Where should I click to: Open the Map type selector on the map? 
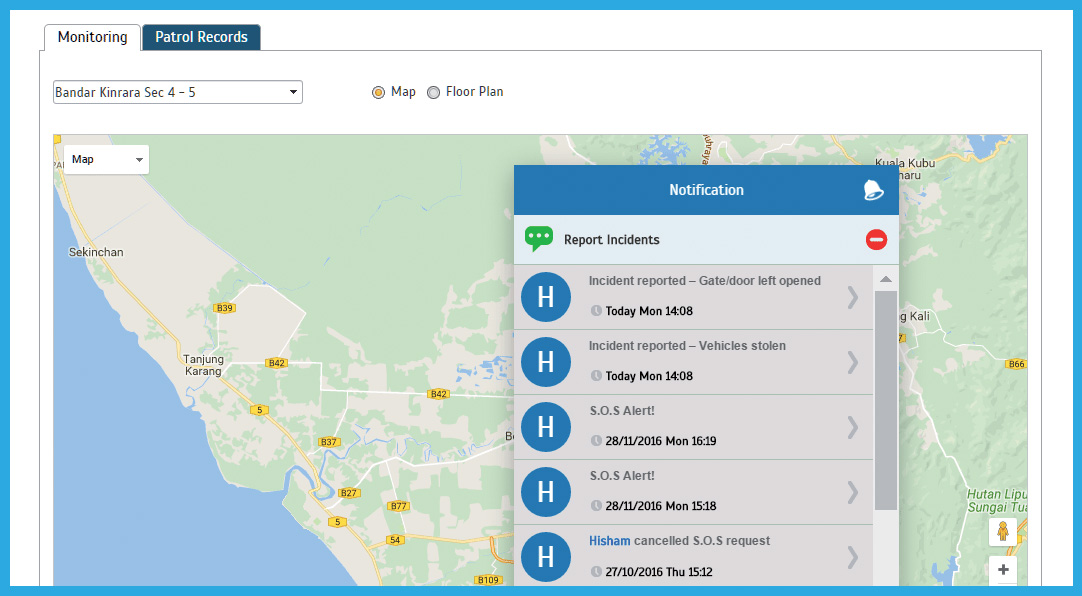click(x=106, y=159)
